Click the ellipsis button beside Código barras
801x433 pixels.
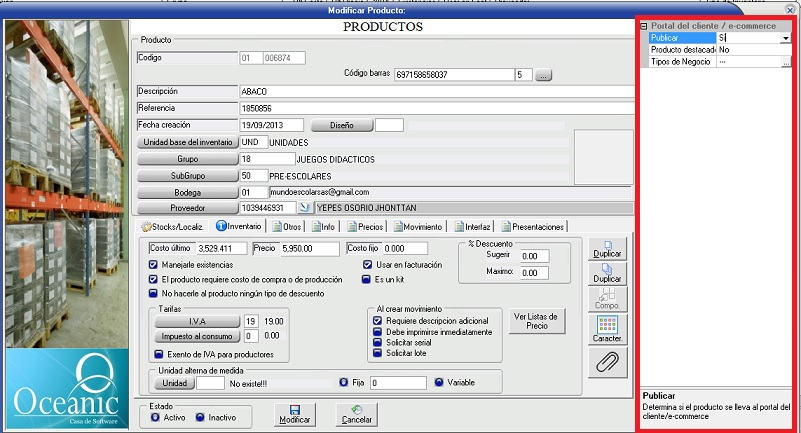pos(543,75)
